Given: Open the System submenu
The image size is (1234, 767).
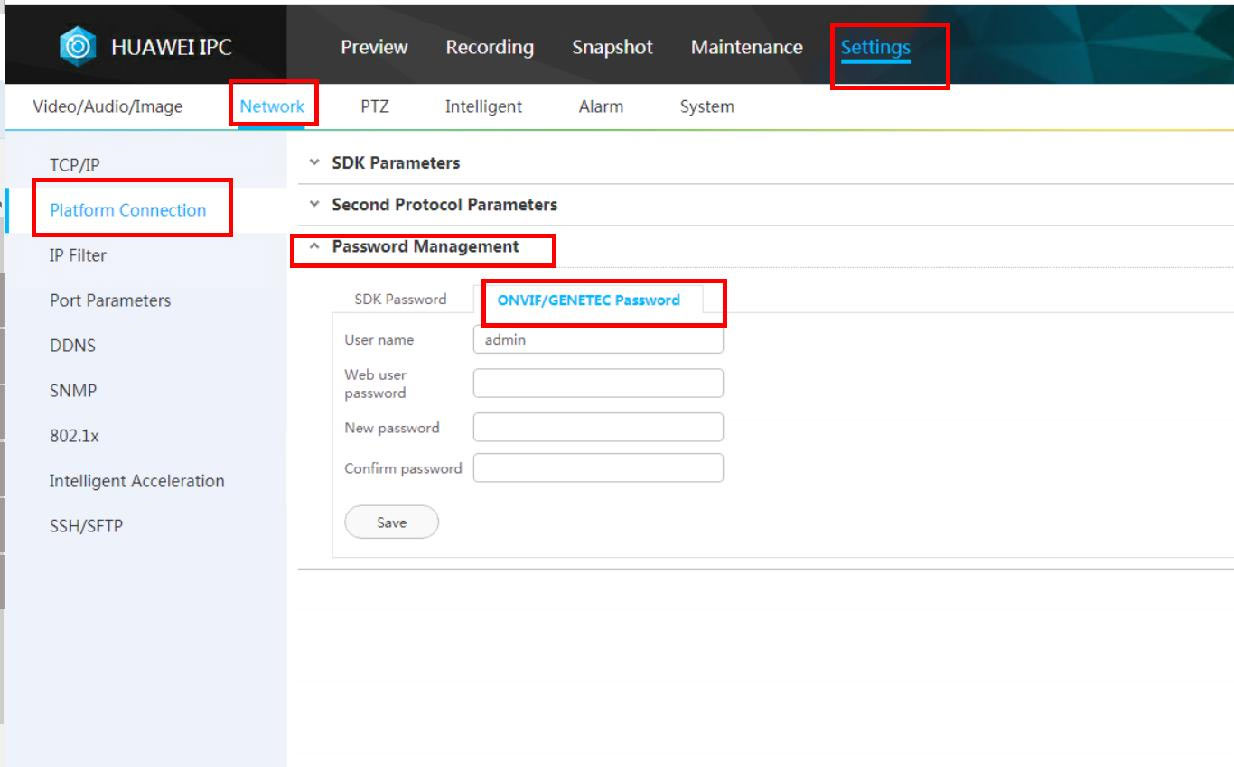Looking at the screenshot, I should 707,106.
